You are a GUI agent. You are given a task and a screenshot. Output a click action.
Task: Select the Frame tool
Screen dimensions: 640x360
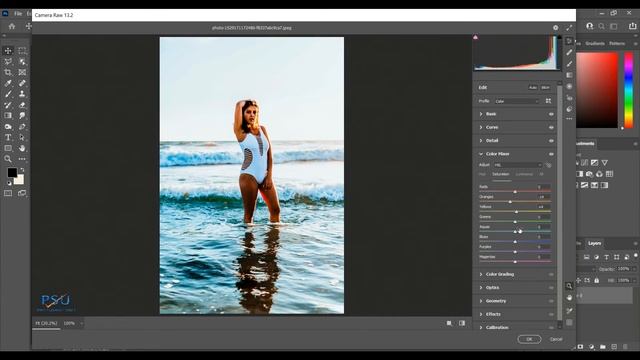22,72
